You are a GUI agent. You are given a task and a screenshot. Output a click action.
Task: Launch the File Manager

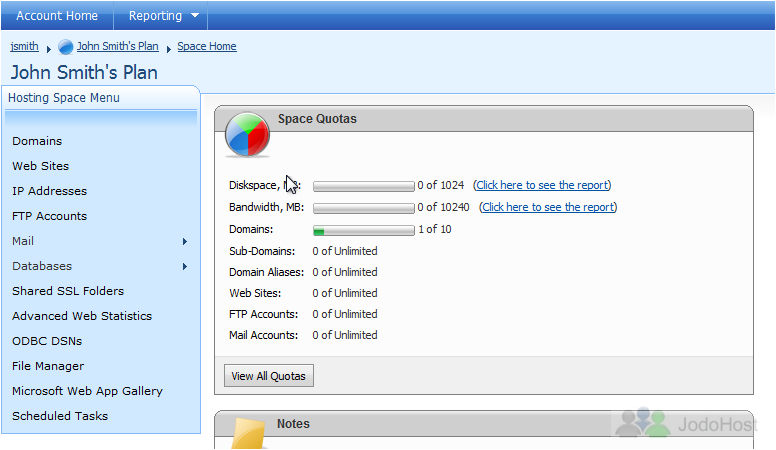pyautogui.click(x=48, y=366)
